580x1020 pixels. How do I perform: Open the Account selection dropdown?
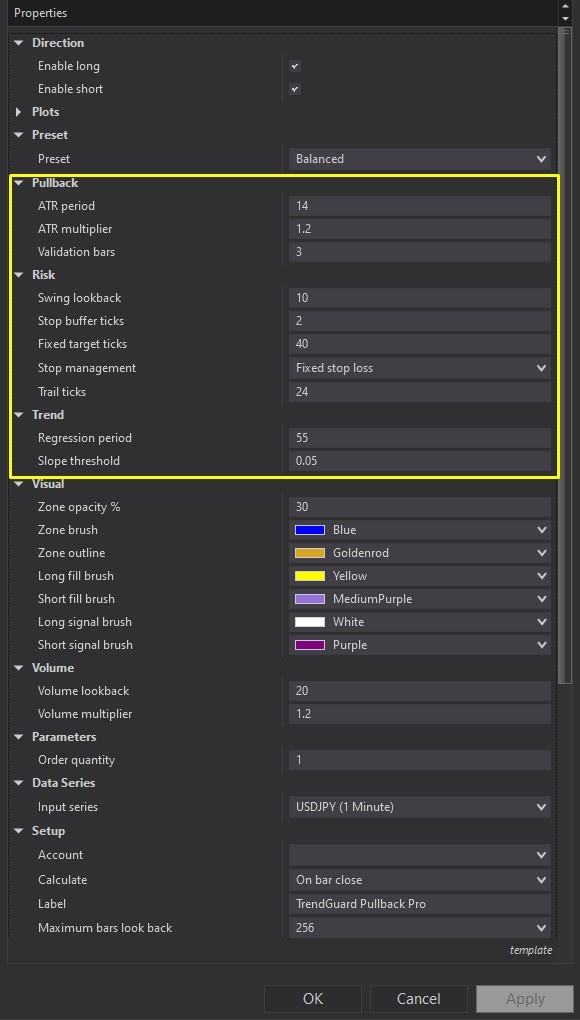tap(418, 855)
